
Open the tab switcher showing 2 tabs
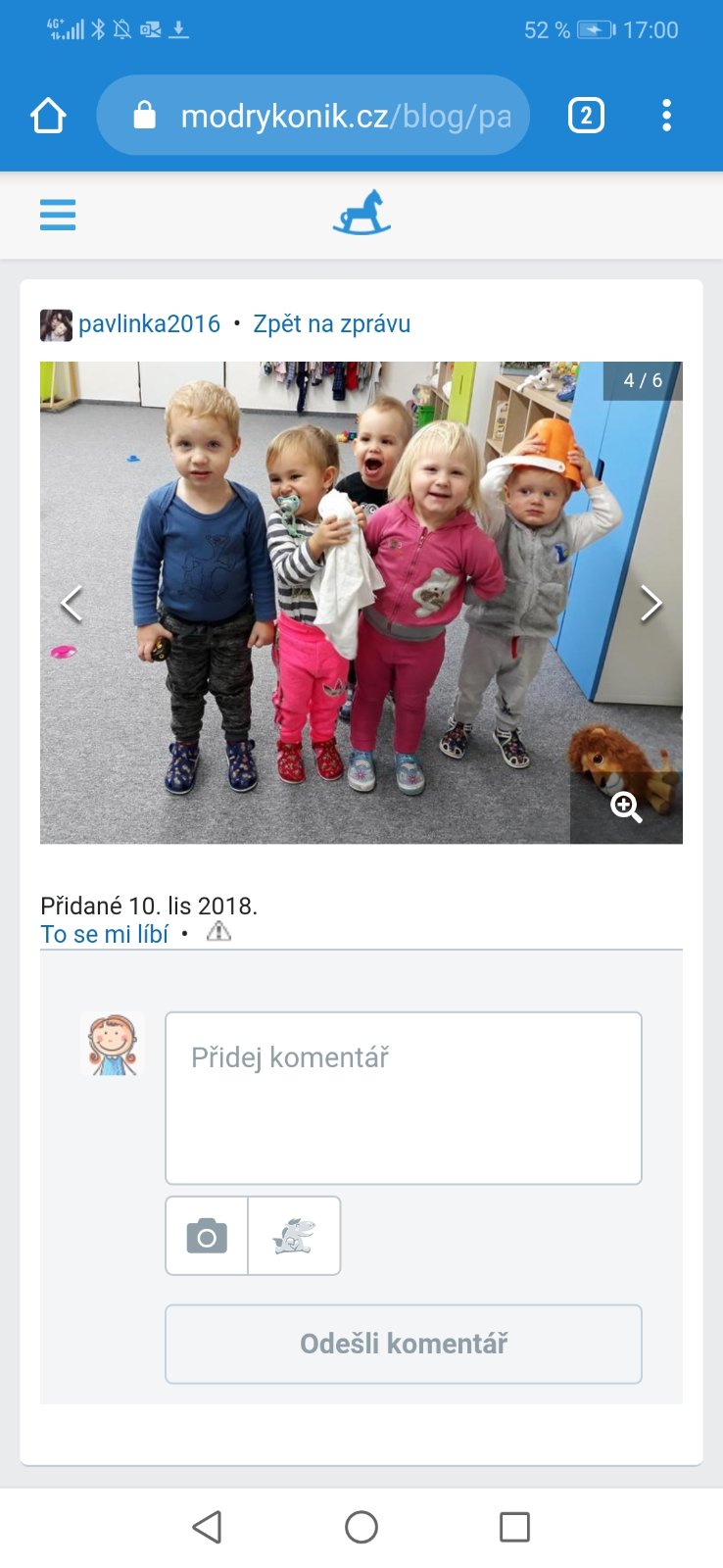[x=586, y=116]
